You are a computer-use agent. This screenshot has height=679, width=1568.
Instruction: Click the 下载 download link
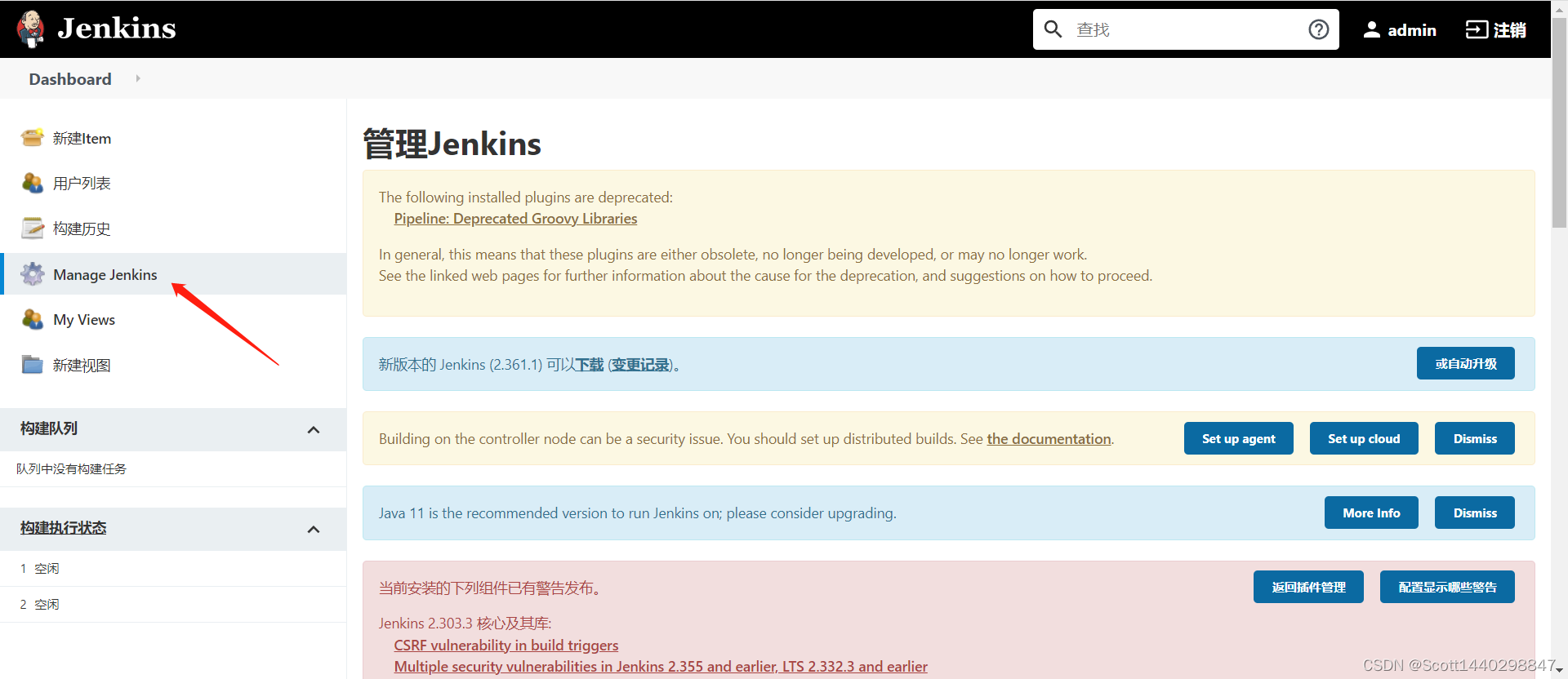(590, 365)
